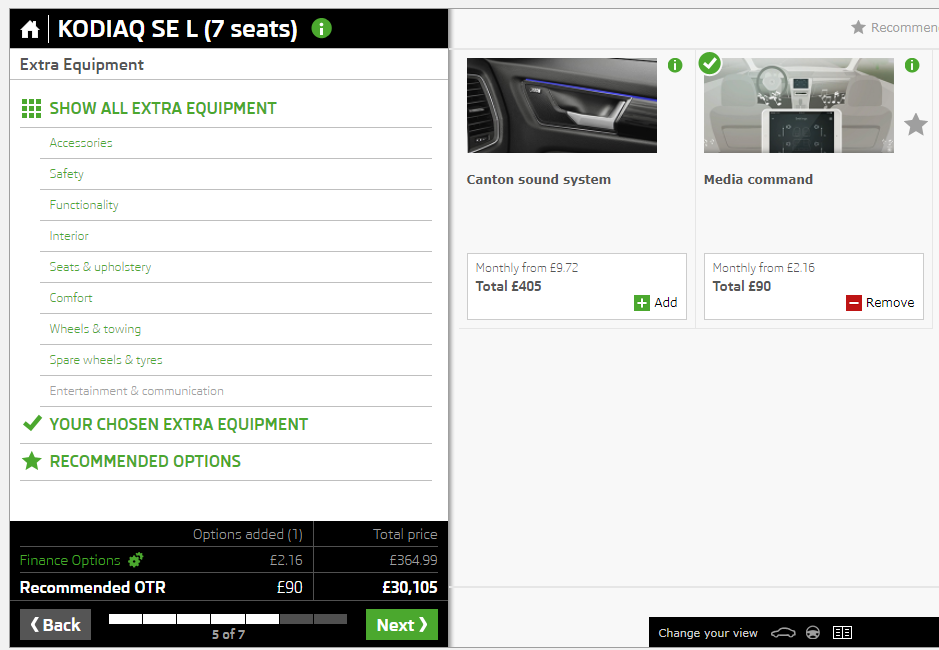Remove the Media command option
Image resolution: width=939 pixels, height=650 pixels.
click(880, 303)
